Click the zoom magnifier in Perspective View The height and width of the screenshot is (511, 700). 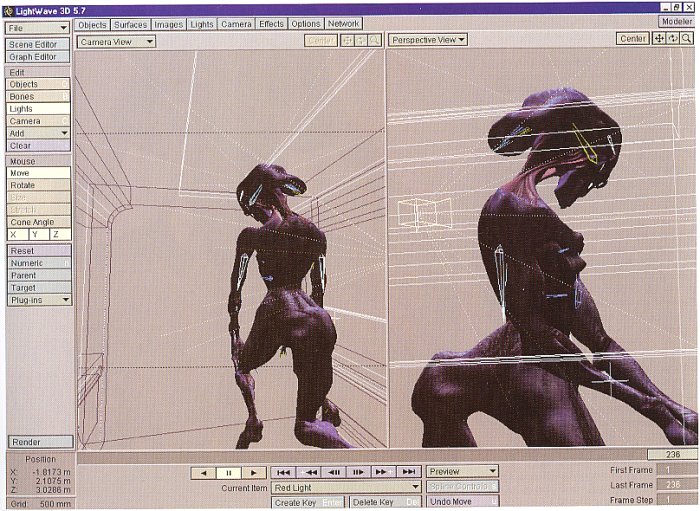[x=687, y=39]
